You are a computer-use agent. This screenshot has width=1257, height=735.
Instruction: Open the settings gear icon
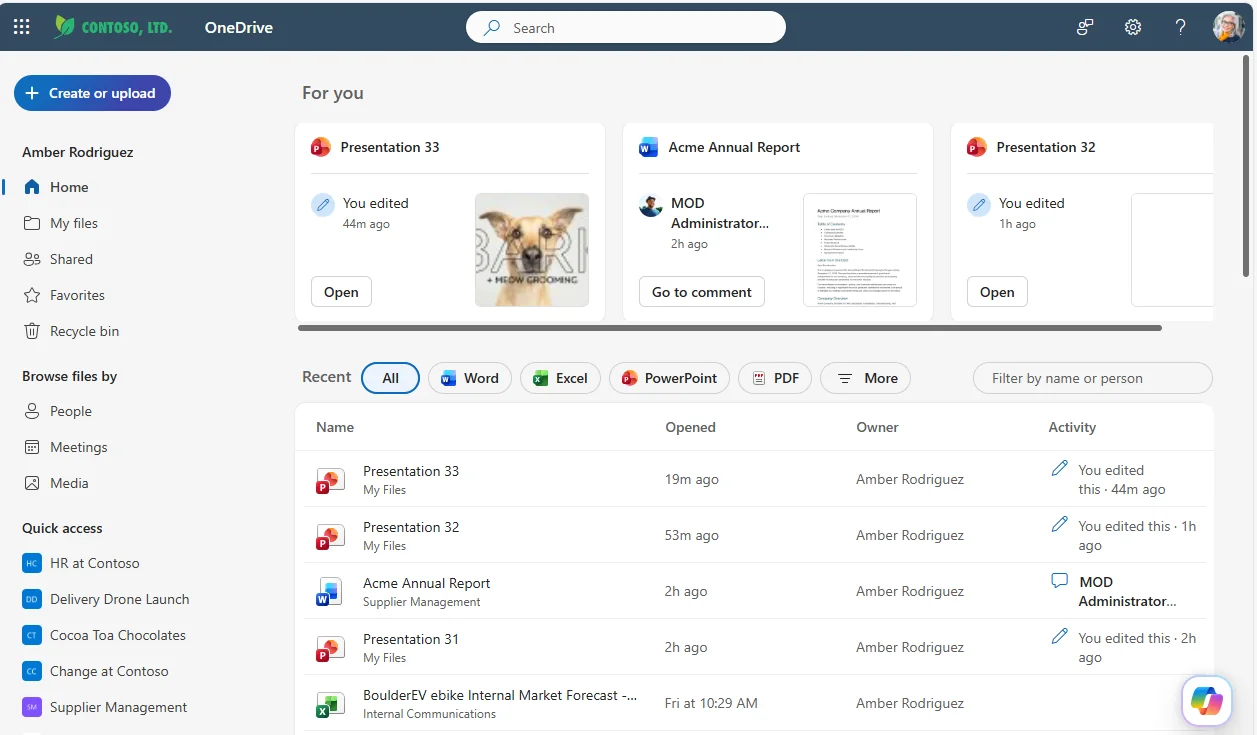coord(1133,28)
